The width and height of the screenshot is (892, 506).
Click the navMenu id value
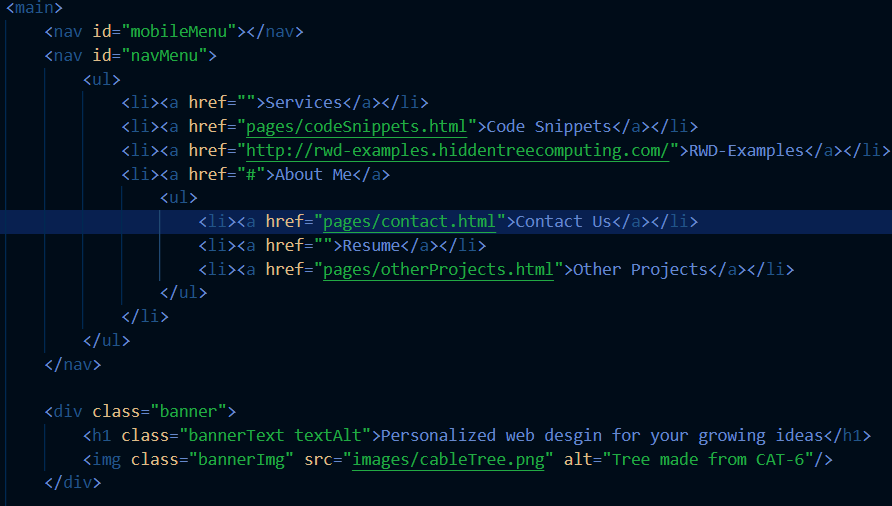pos(164,55)
